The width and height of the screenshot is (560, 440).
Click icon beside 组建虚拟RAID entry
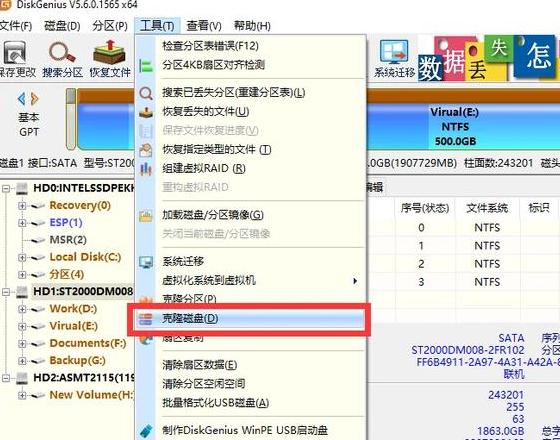coord(146,169)
